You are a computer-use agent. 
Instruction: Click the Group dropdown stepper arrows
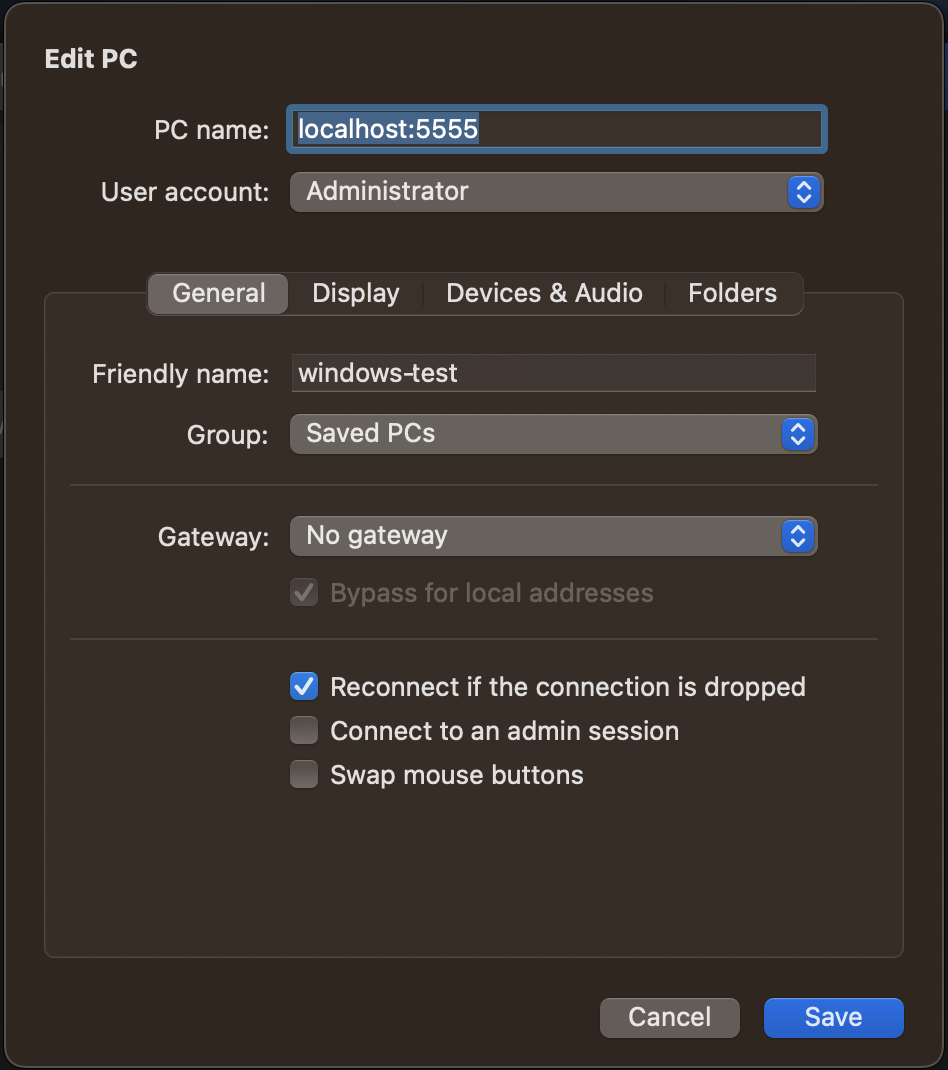797,434
